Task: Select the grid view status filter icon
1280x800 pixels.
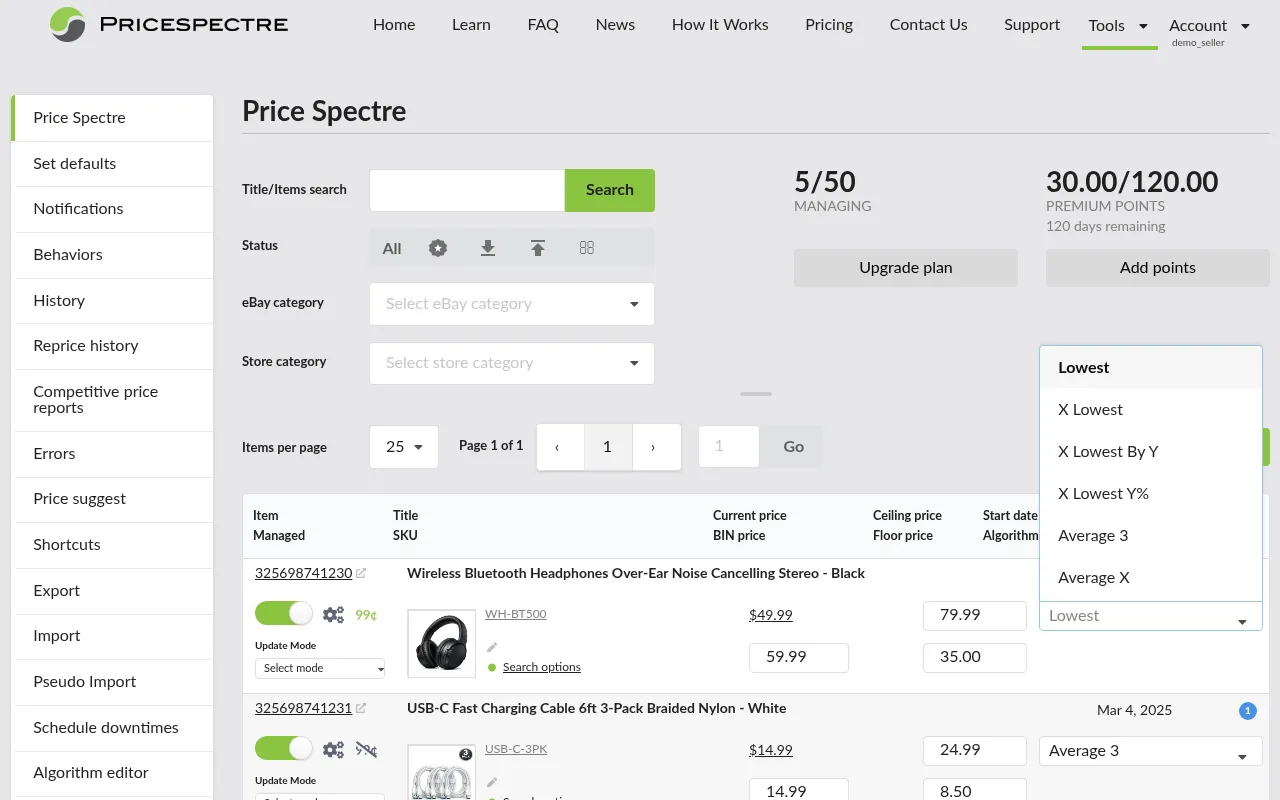Action: [x=587, y=248]
